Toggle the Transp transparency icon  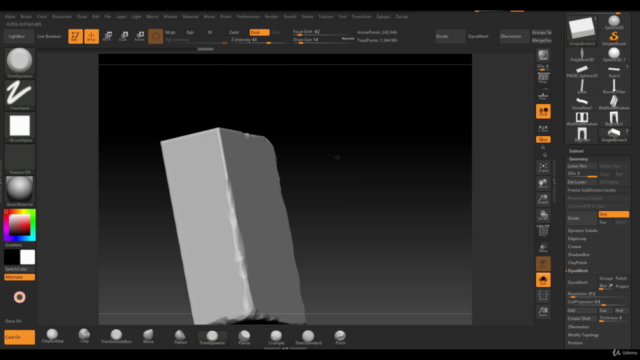(x=543, y=247)
